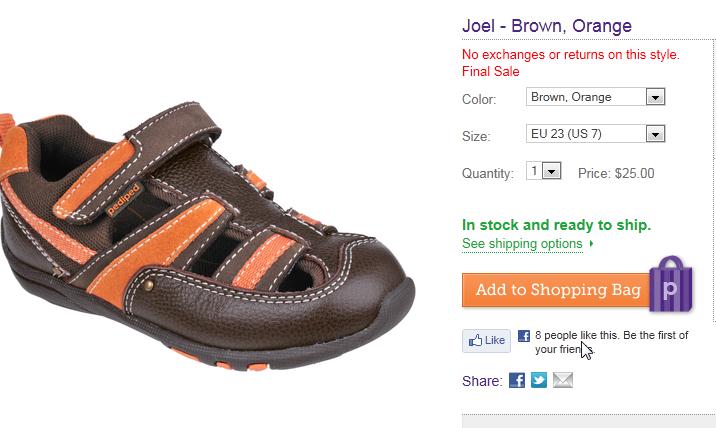This screenshot has width=716, height=428.
Task: Click the '8 people like this' text
Action: click(x=577, y=335)
